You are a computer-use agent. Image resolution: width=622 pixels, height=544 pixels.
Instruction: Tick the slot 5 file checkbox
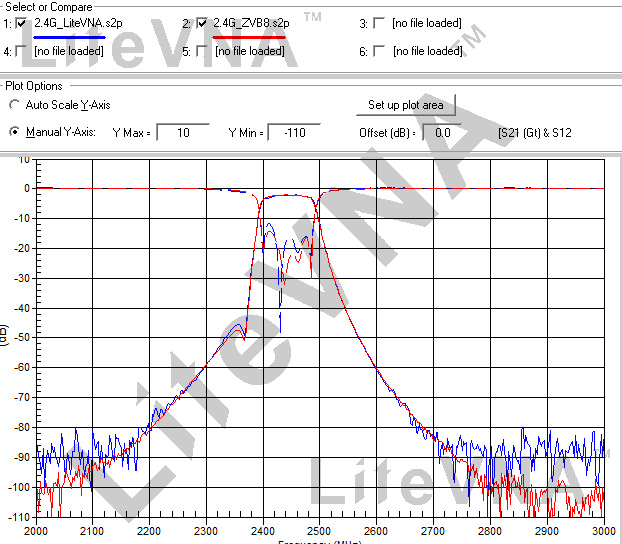tap(203, 50)
